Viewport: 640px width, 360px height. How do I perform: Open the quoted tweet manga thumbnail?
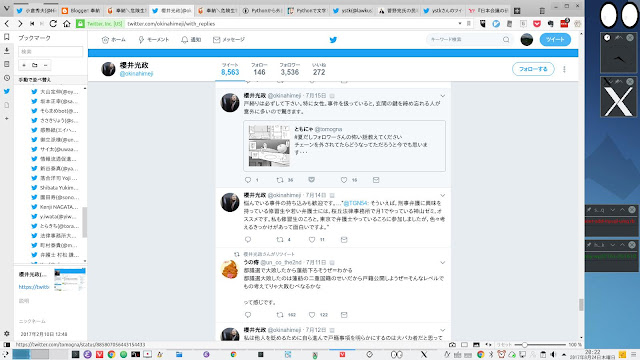coord(269,146)
